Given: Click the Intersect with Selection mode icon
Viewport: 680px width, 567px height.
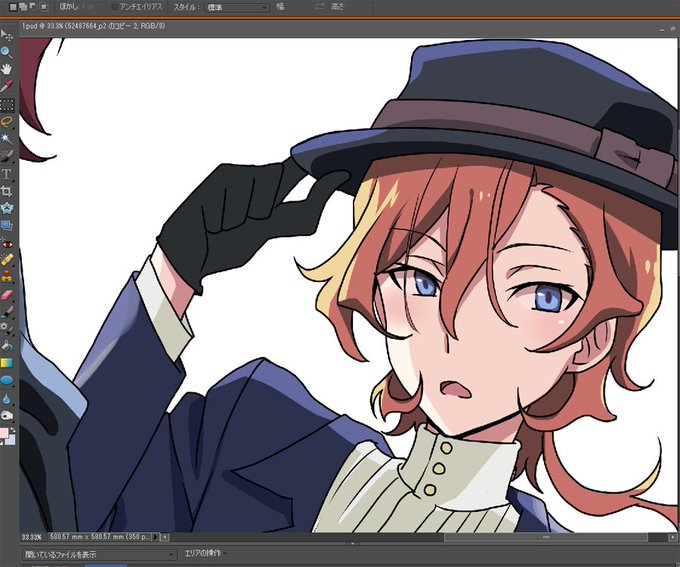Looking at the screenshot, I should (43, 7).
